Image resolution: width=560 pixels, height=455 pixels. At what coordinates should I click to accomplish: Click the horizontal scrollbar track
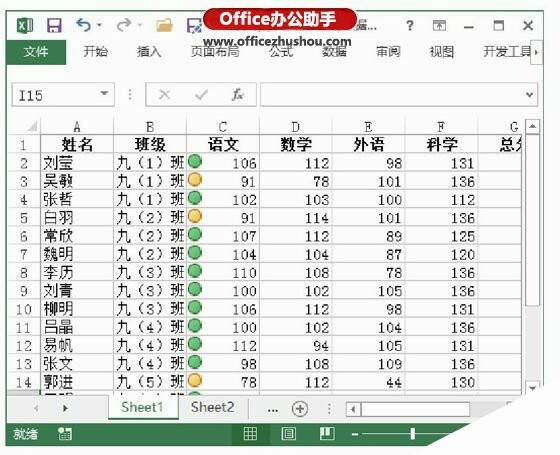pos(415,409)
